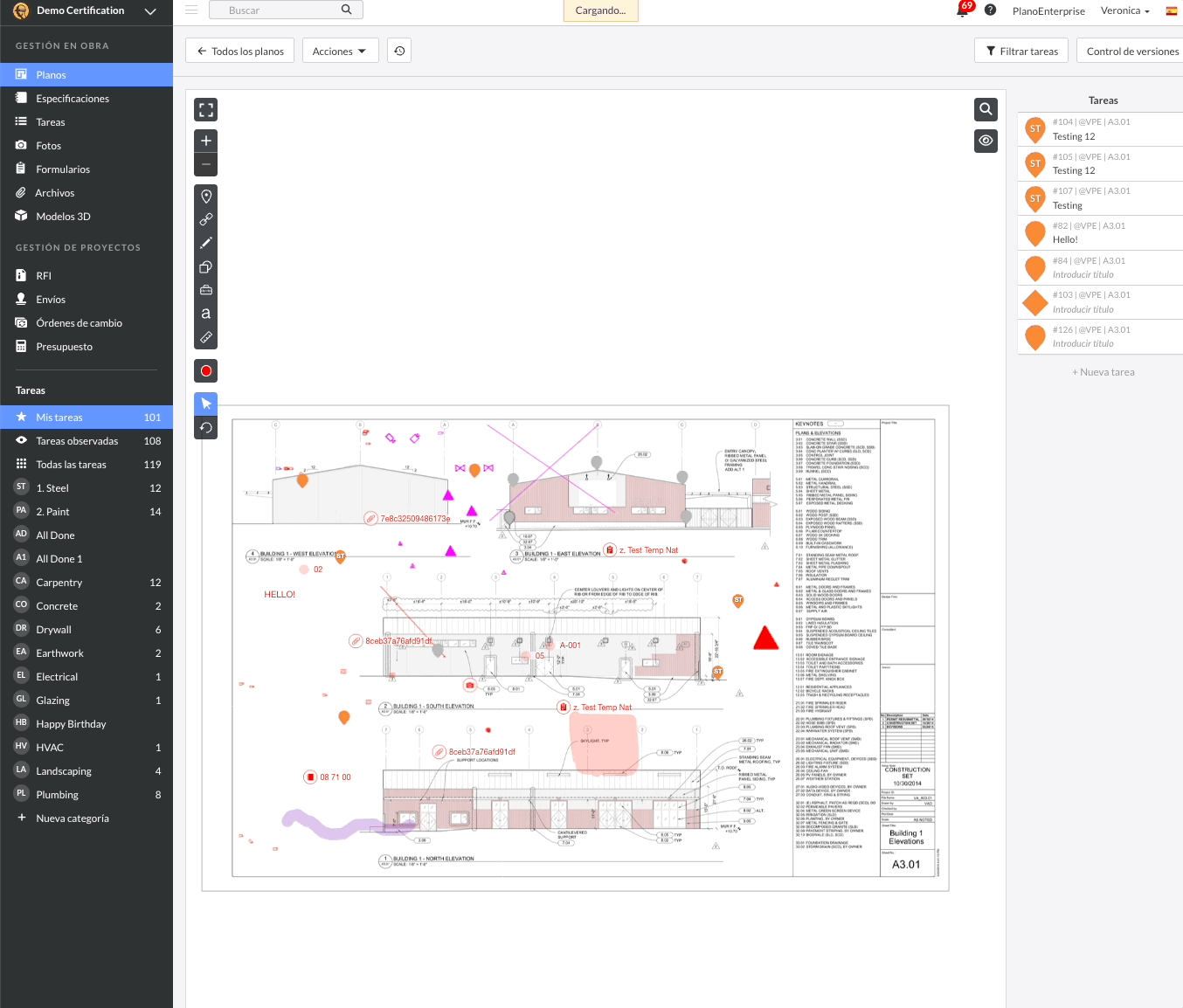Select the Carpentry category

(86, 583)
